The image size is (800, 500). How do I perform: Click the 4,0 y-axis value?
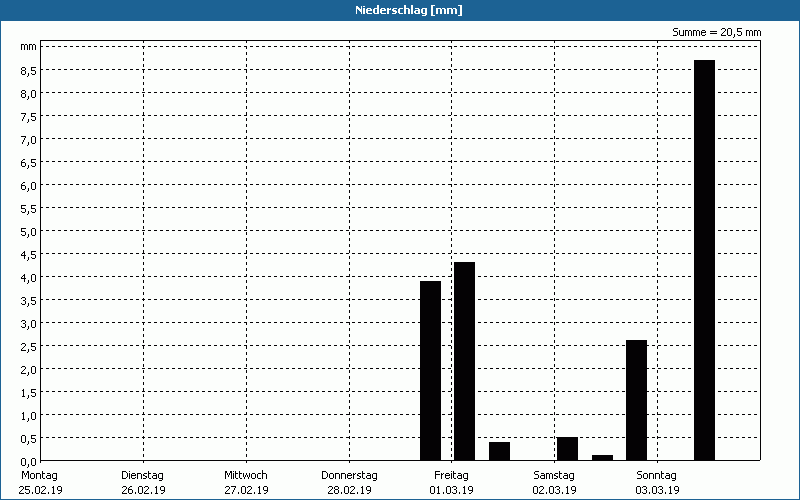coord(29,278)
